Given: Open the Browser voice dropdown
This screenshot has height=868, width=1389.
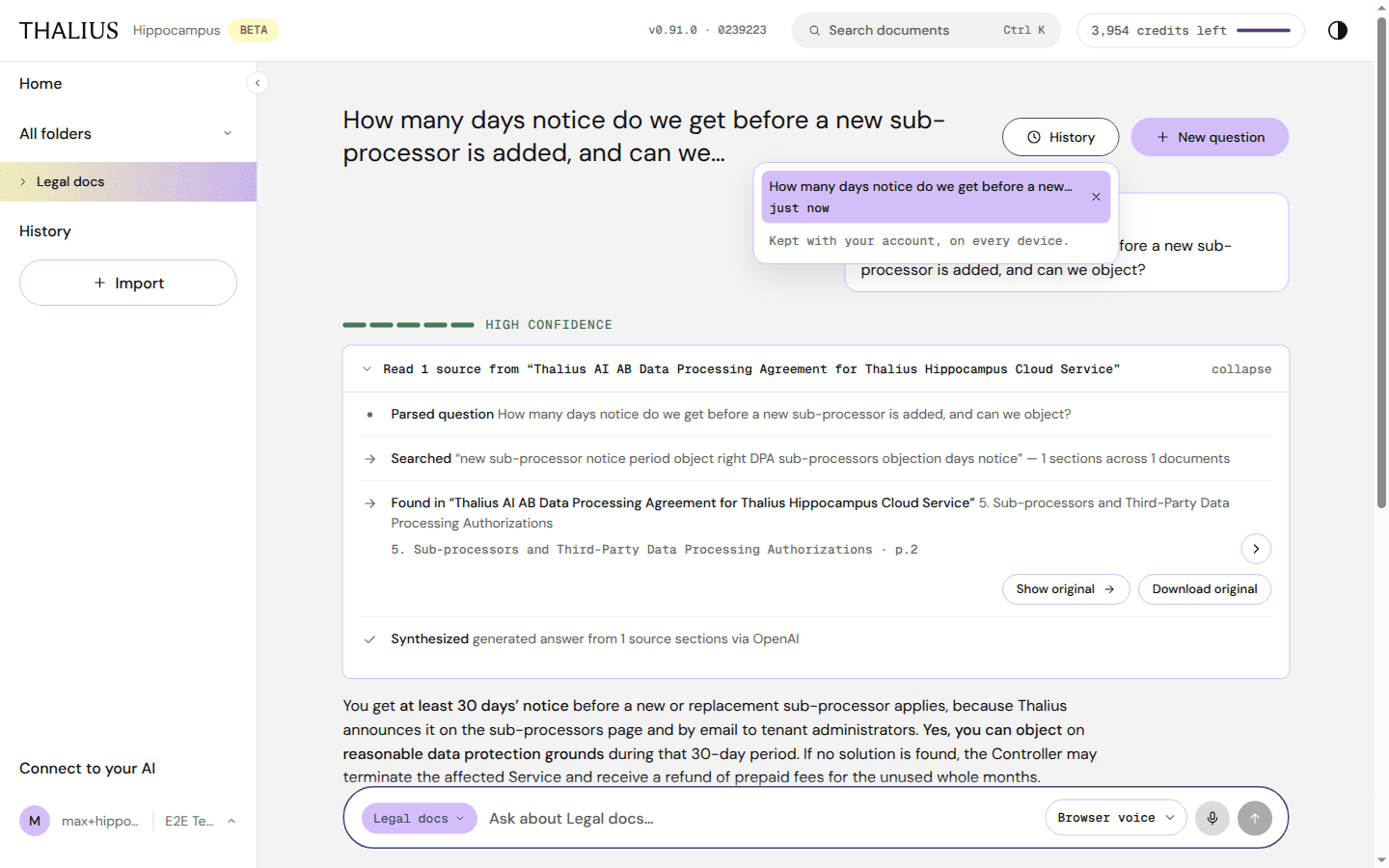Looking at the screenshot, I should pyautogui.click(x=1116, y=818).
